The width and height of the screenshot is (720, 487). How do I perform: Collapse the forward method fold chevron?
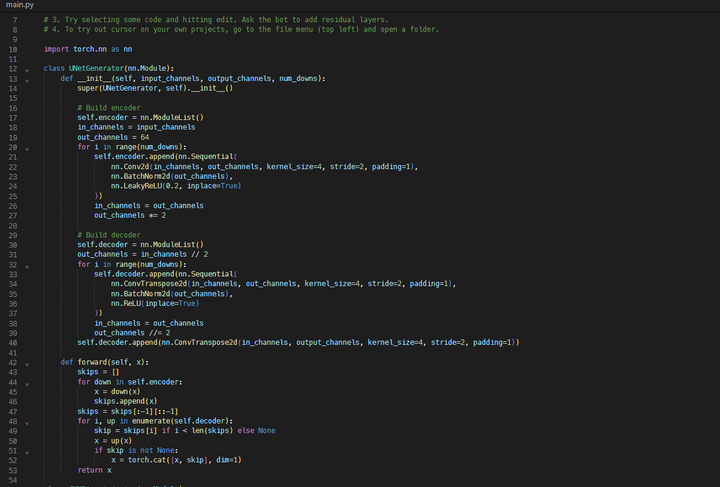click(x=28, y=362)
